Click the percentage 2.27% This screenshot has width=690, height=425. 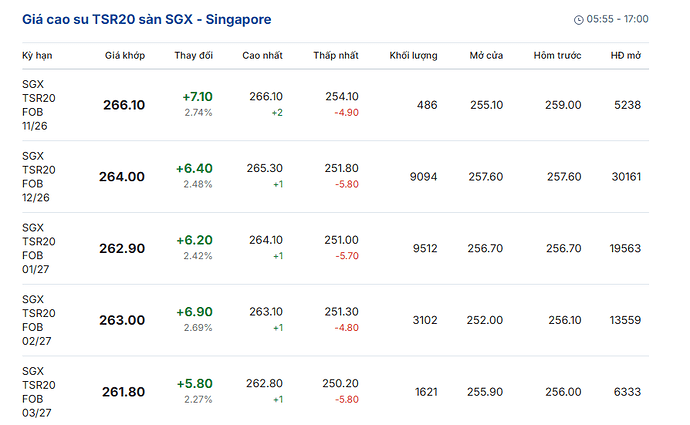coord(198,399)
